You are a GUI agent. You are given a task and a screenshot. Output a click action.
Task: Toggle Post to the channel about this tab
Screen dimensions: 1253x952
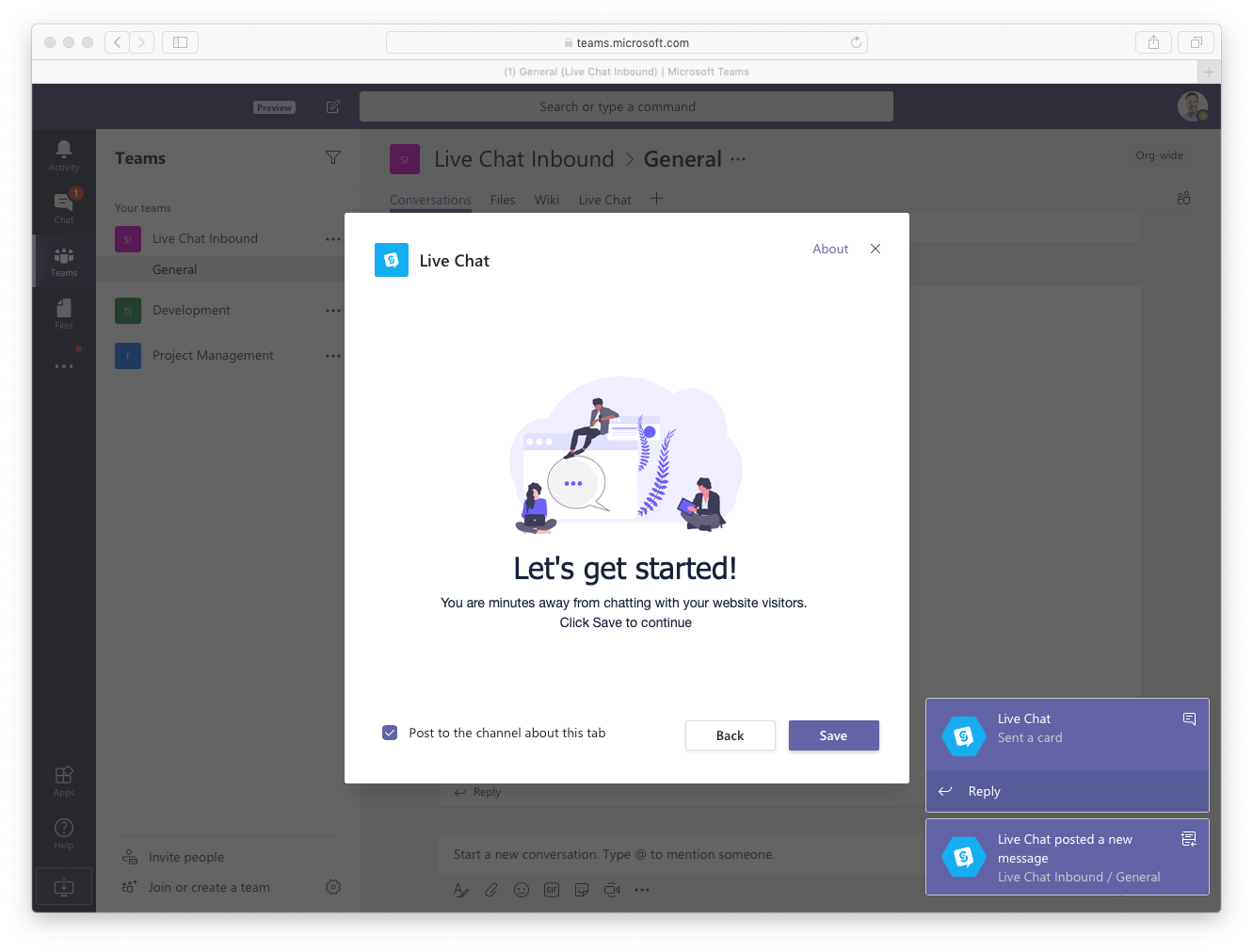tap(390, 733)
